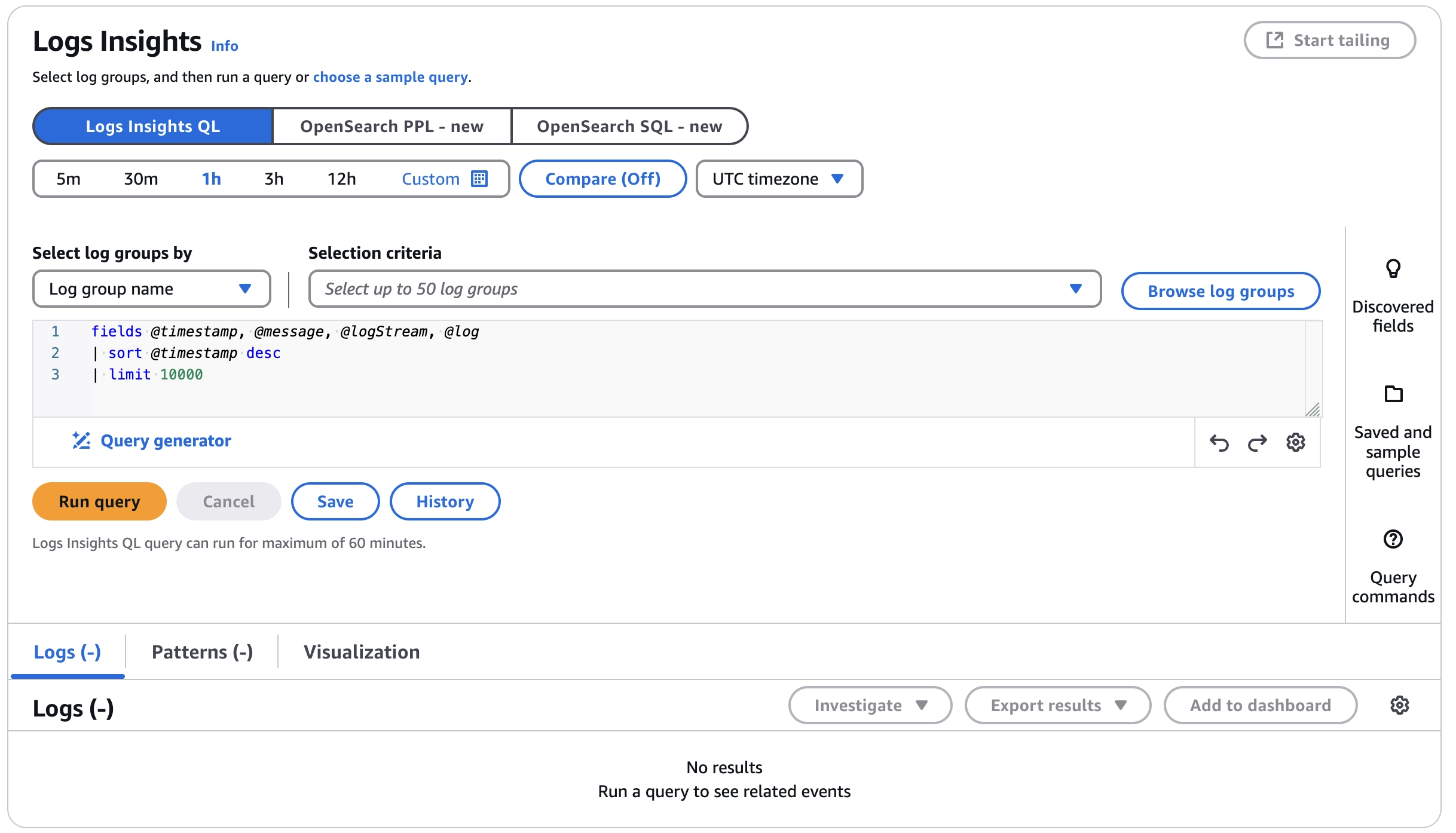Open query History
The width and height of the screenshot is (1456, 833).
[445, 501]
